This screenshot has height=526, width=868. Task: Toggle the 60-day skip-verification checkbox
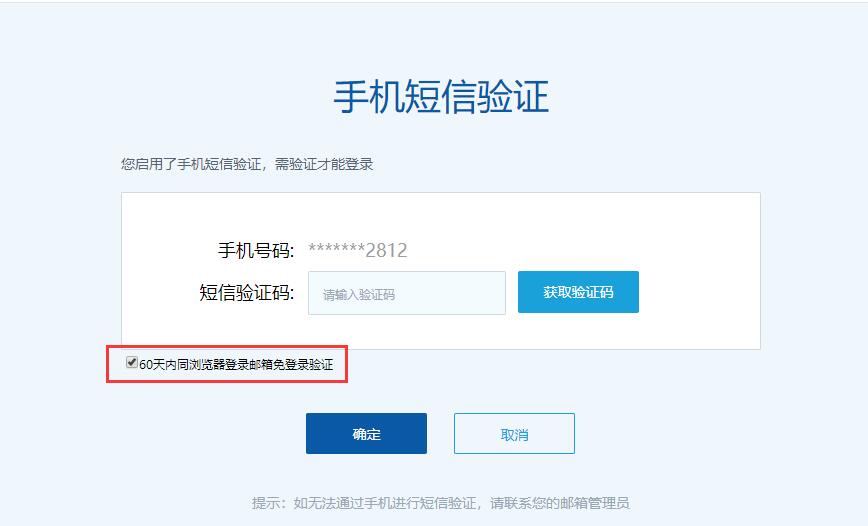tap(132, 362)
